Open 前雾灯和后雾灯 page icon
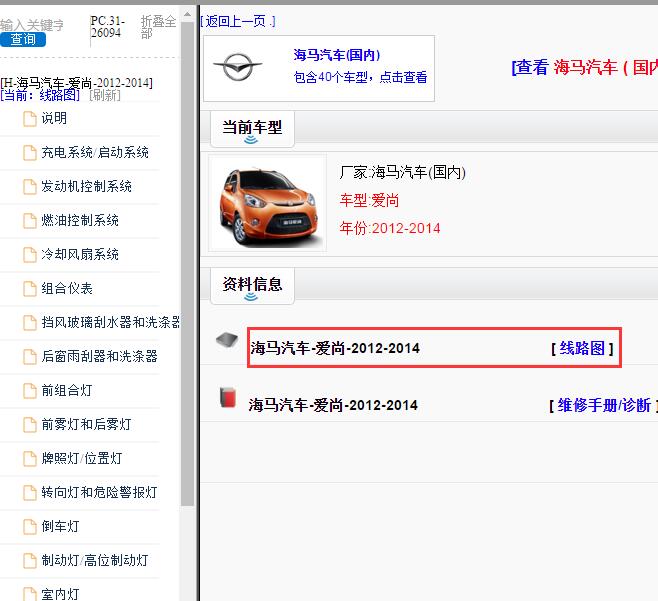Viewport: 658px width, 601px height. 29,425
